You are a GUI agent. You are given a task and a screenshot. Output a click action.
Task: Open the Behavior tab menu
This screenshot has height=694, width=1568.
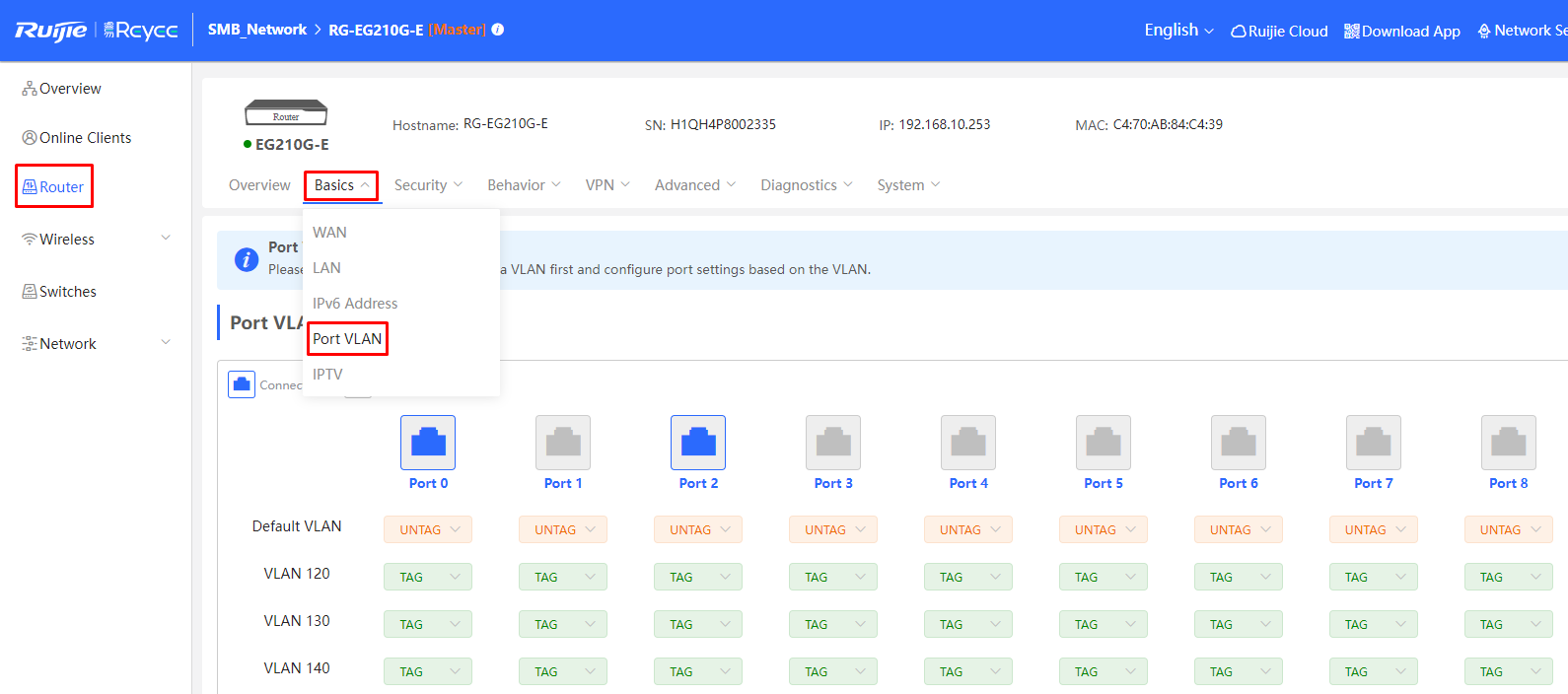(x=524, y=185)
